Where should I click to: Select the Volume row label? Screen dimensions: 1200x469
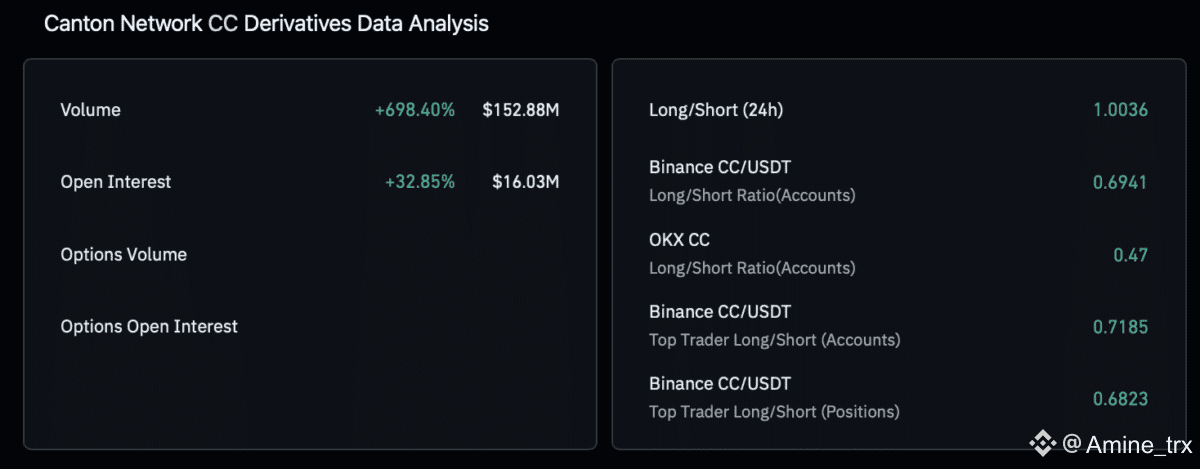[x=90, y=110]
